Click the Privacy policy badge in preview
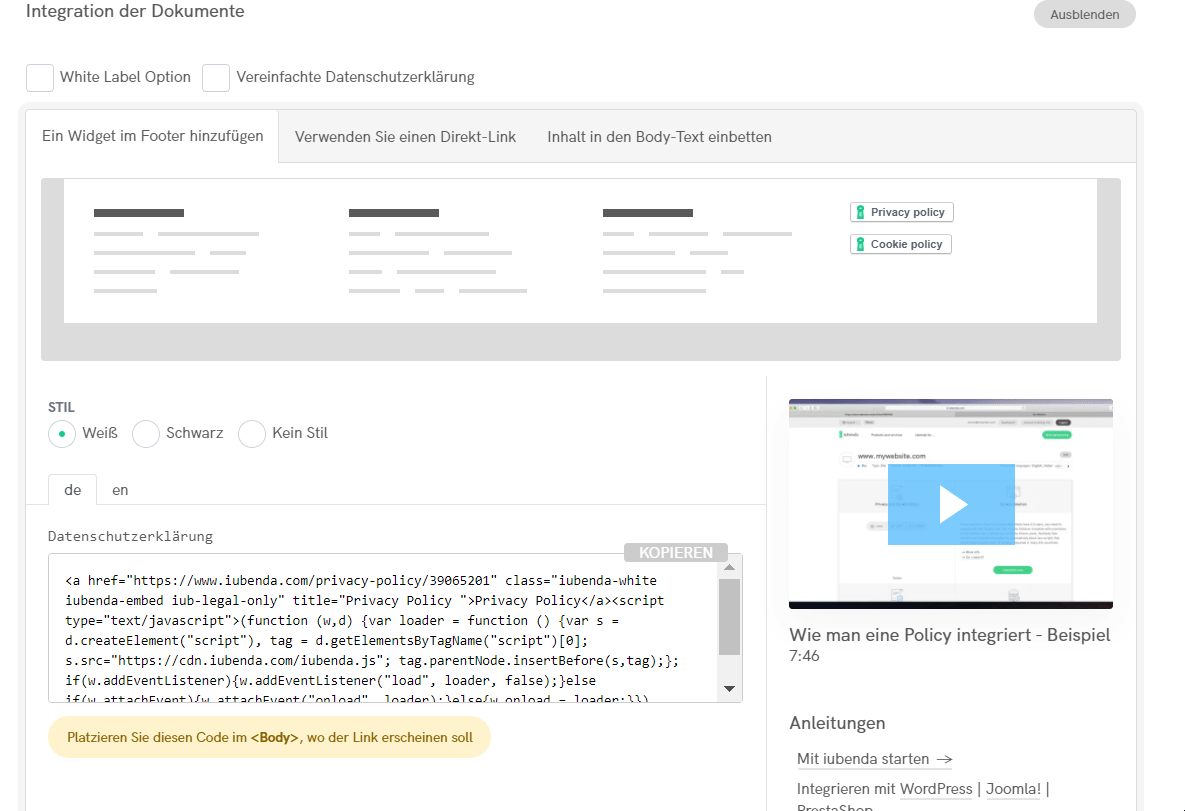The width and height of the screenshot is (1185, 811). click(901, 212)
